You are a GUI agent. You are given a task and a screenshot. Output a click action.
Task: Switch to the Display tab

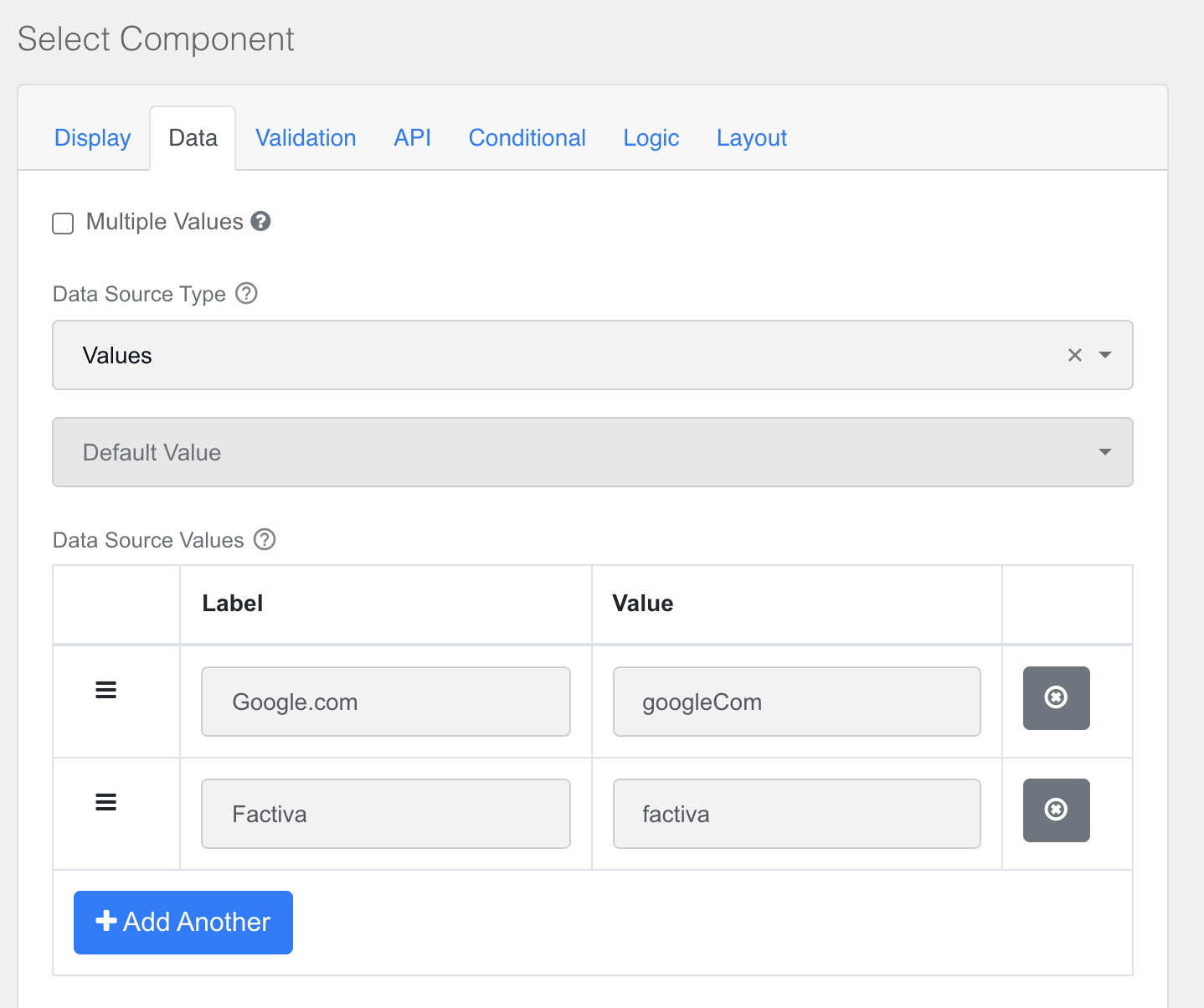92,138
